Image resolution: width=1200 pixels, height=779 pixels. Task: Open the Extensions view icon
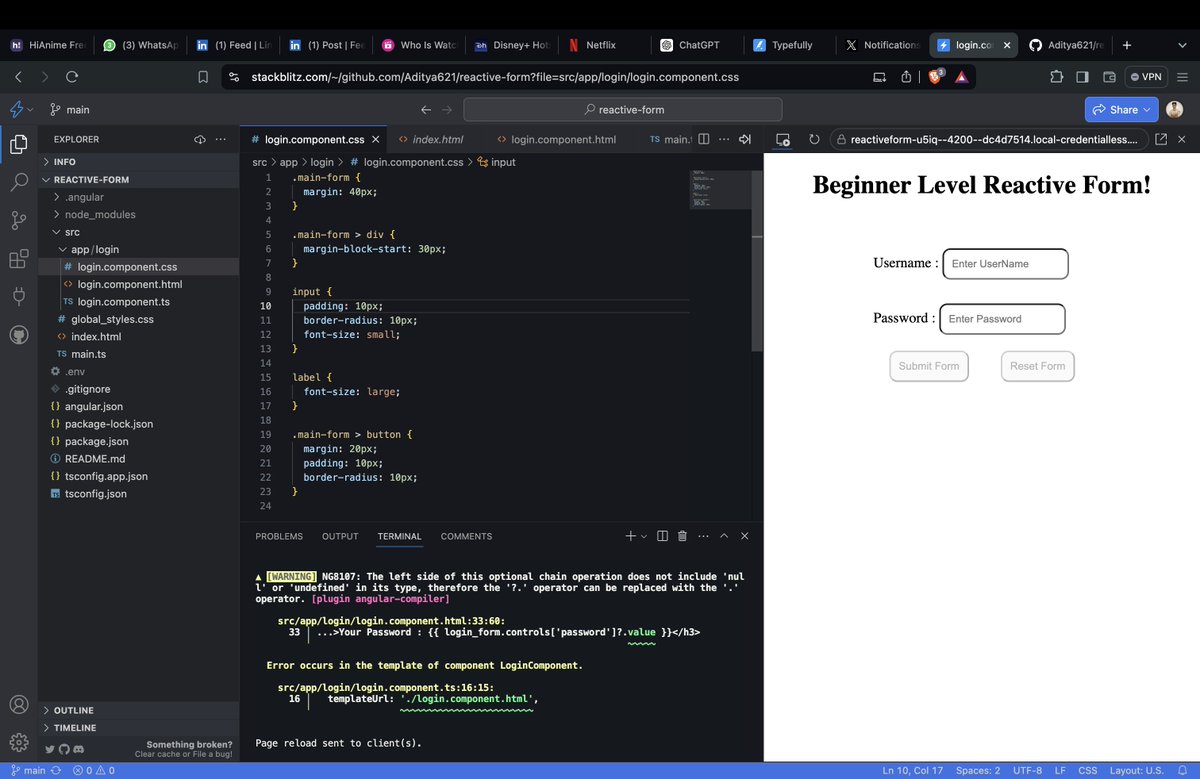pos(19,259)
